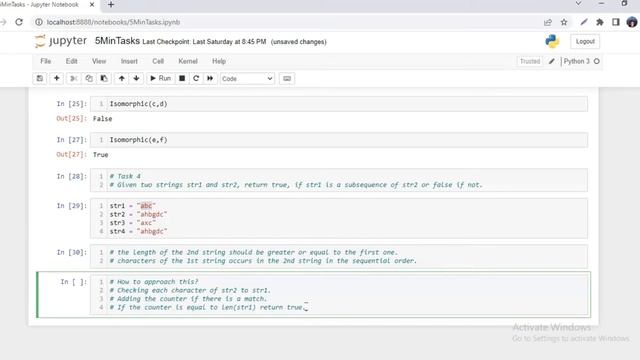640x360 pixels.
Task: Click comment 'Adding the counter if there is a match'
Action: click(x=188, y=299)
